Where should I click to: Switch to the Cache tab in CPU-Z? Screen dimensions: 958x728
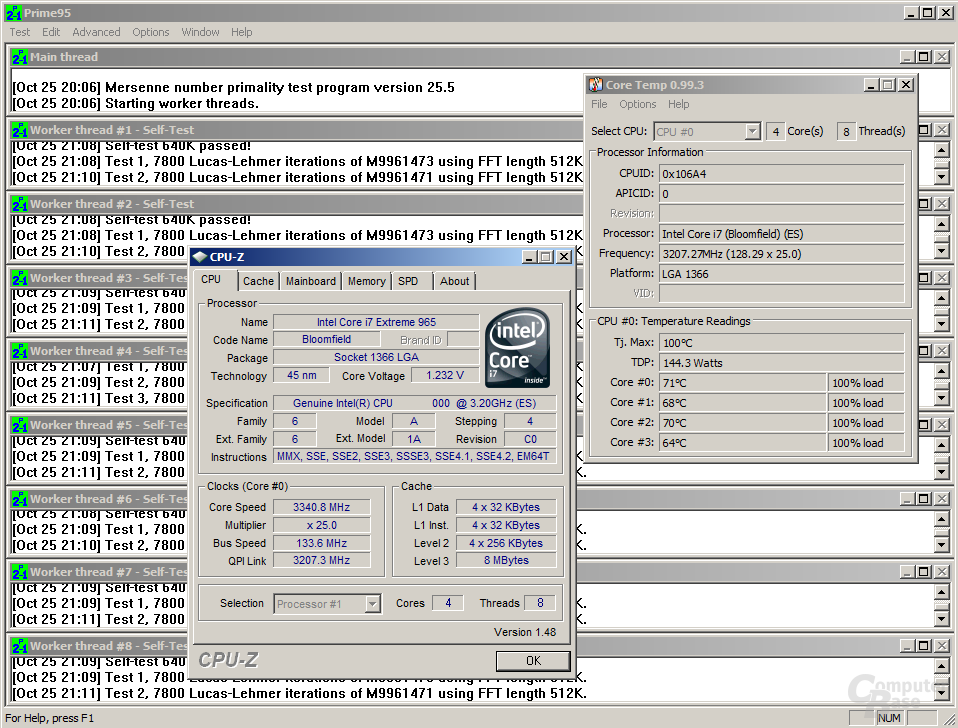click(258, 281)
